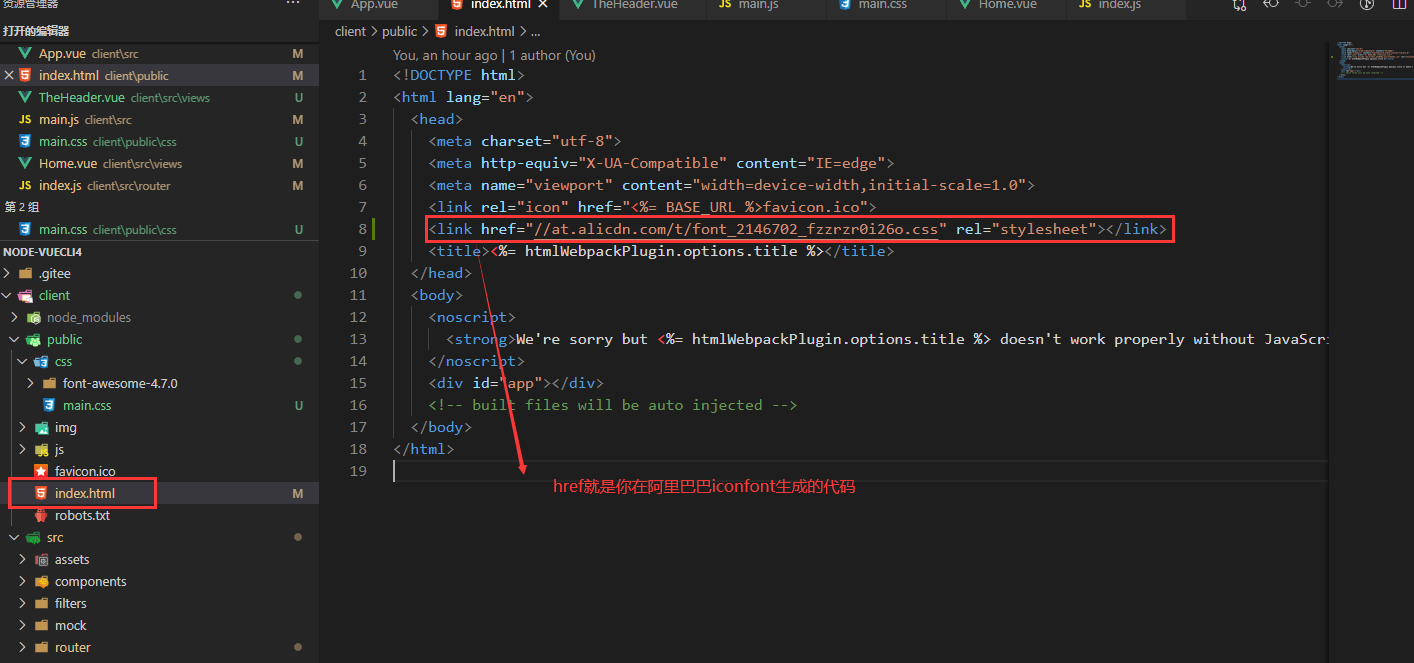Click JS icon beside main.js in open editors

[25, 119]
